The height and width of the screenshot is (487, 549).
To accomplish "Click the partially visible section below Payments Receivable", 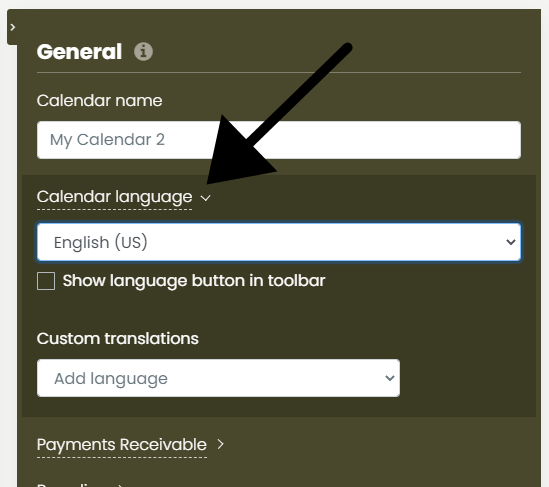I will [81, 485].
